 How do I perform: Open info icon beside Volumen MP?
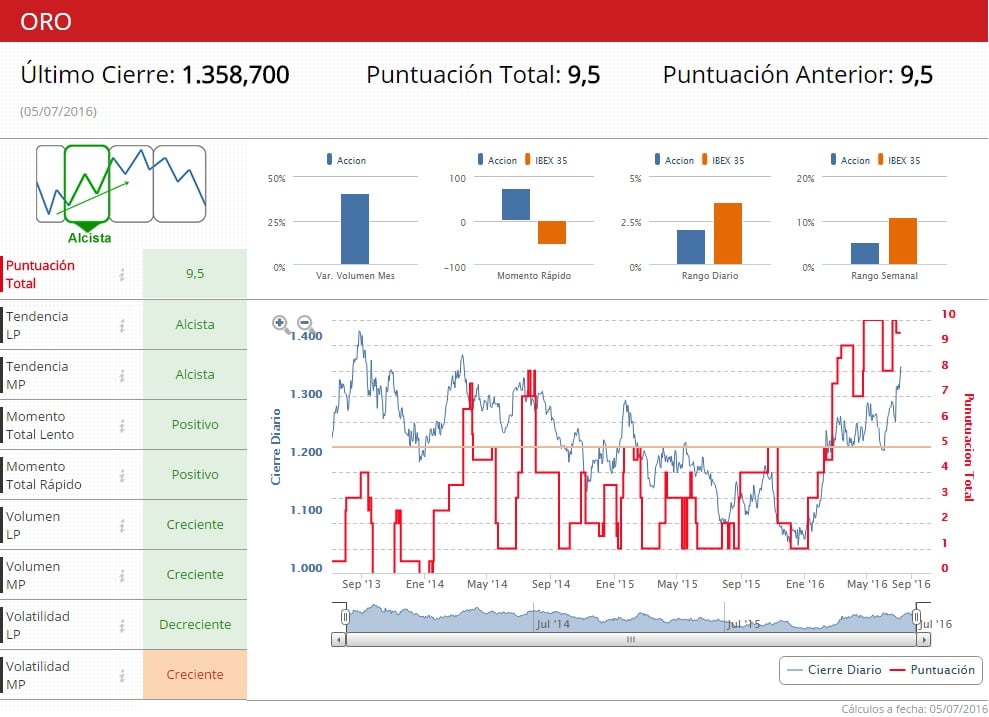coord(122,576)
